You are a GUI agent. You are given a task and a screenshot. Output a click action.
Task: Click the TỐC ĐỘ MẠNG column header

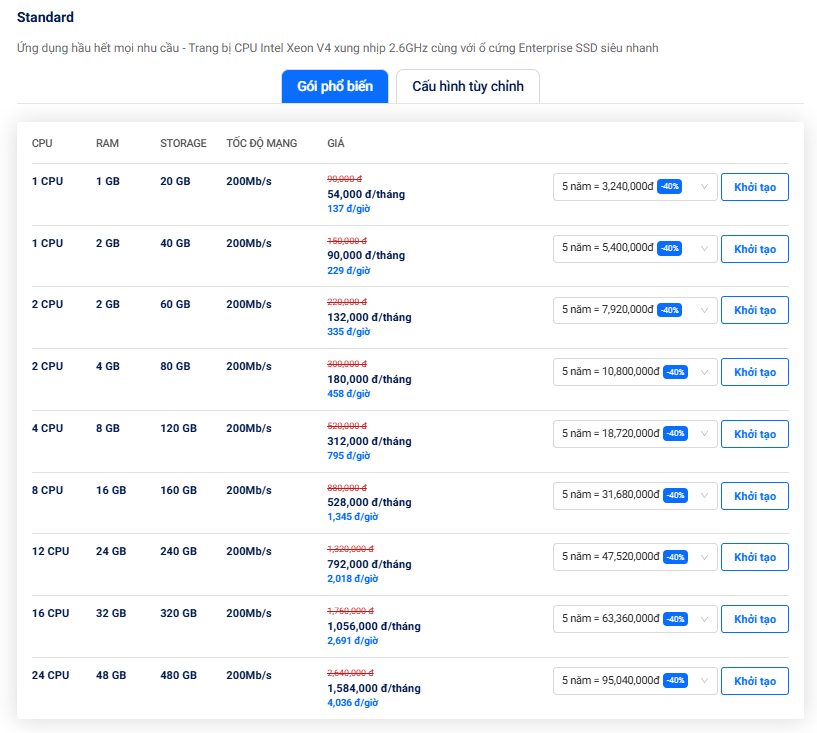tap(262, 143)
